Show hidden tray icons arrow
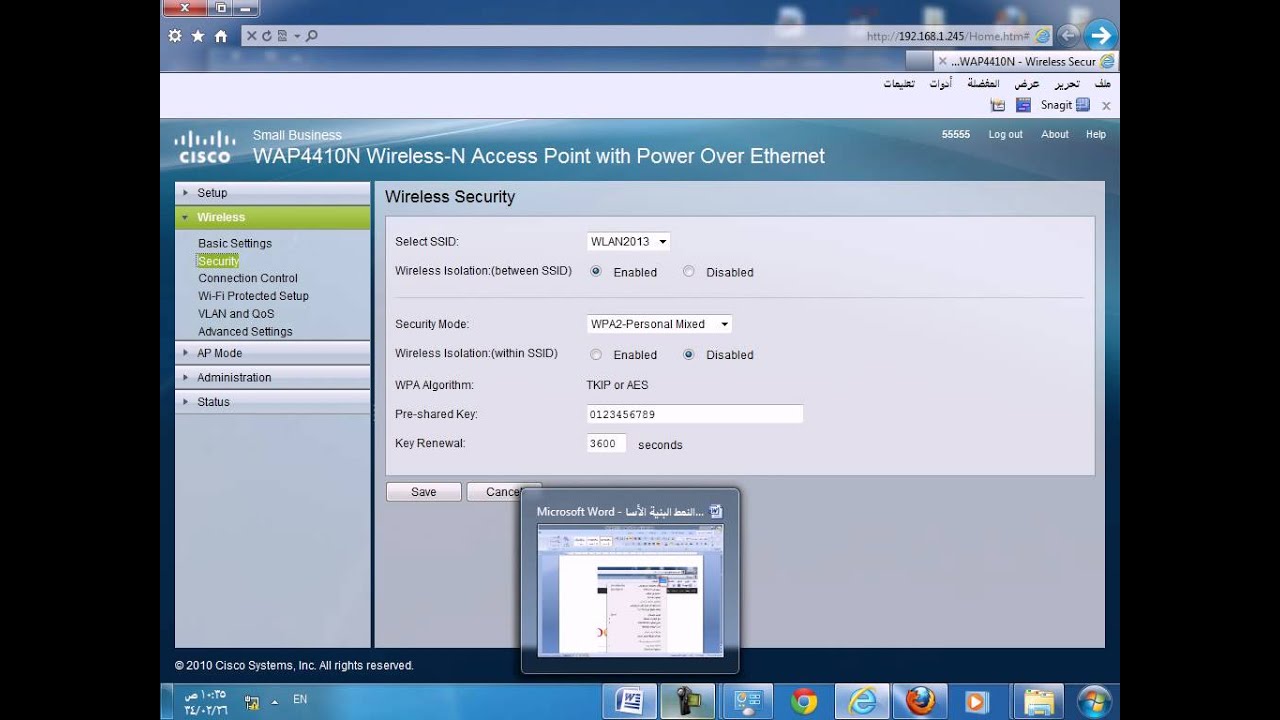 tap(275, 702)
